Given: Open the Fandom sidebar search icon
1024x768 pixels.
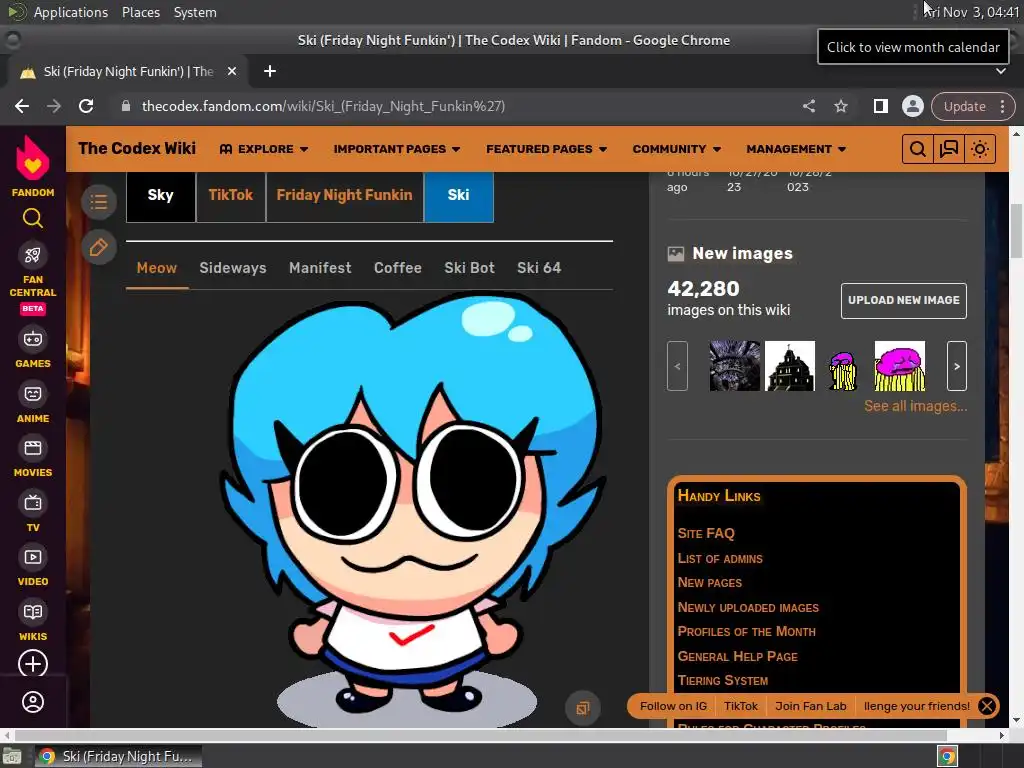Looking at the screenshot, I should click(33, 218).
